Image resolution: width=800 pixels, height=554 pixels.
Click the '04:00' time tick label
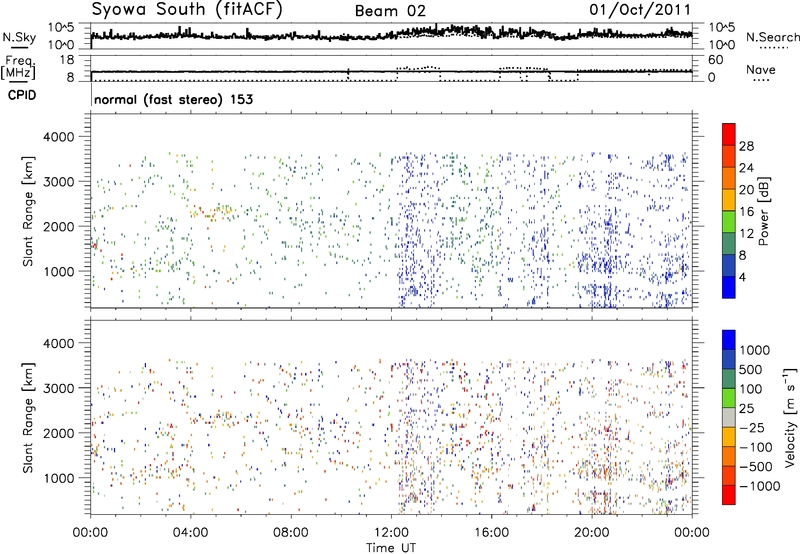(x=190, y=533)
